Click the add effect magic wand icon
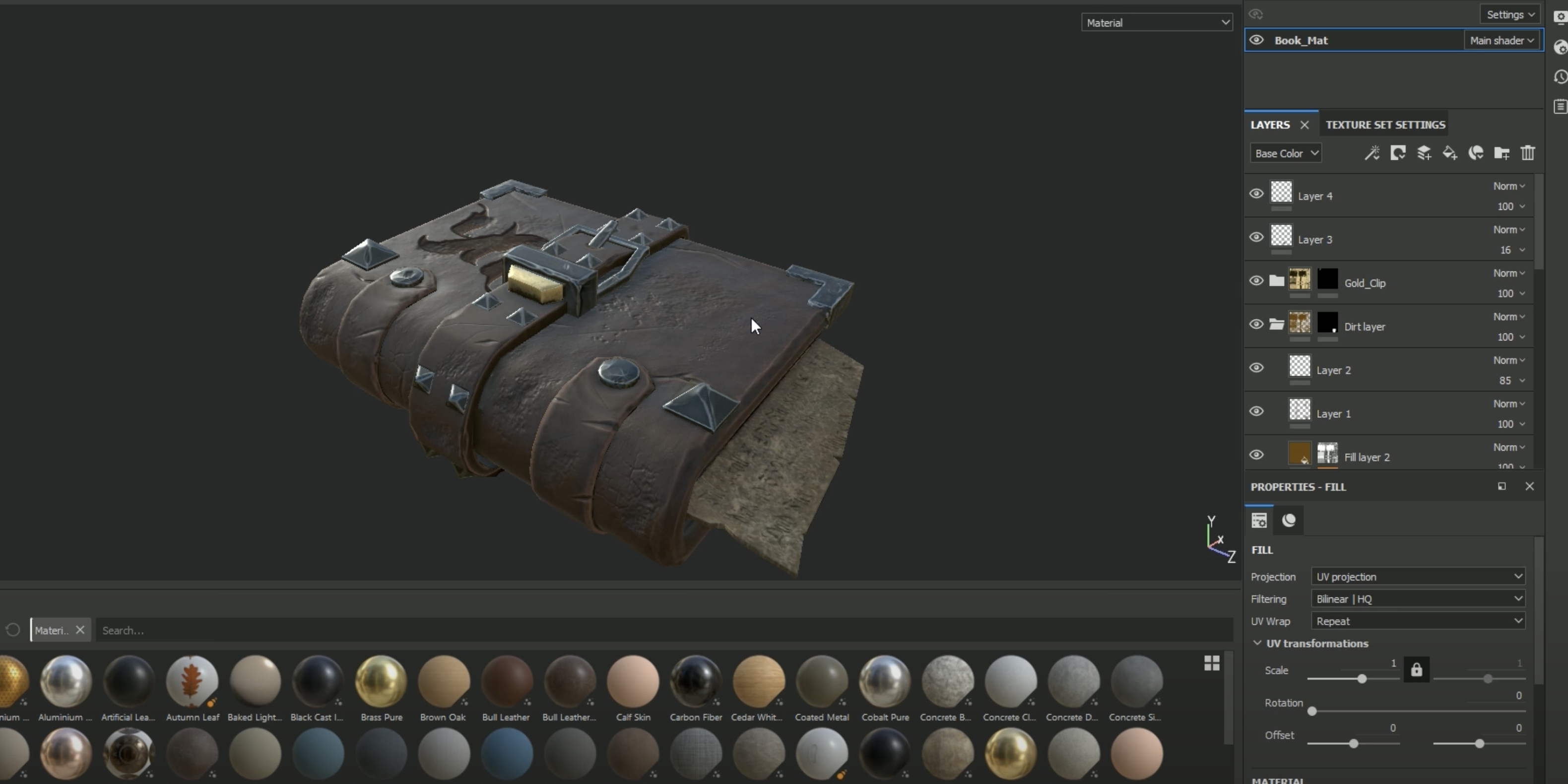1568x784 pixels. coord(1372,153)
